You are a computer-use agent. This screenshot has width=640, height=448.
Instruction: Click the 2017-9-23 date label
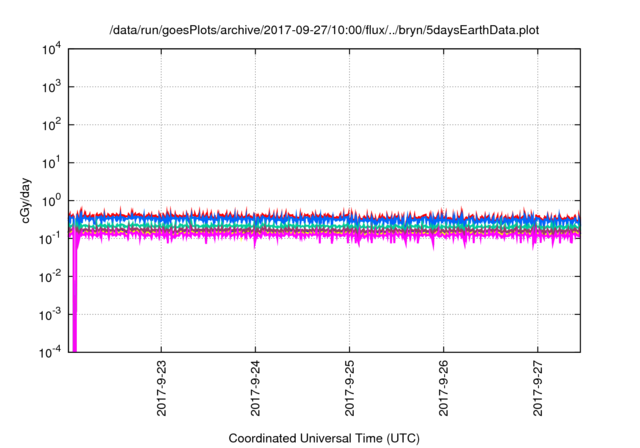(162, 388)
